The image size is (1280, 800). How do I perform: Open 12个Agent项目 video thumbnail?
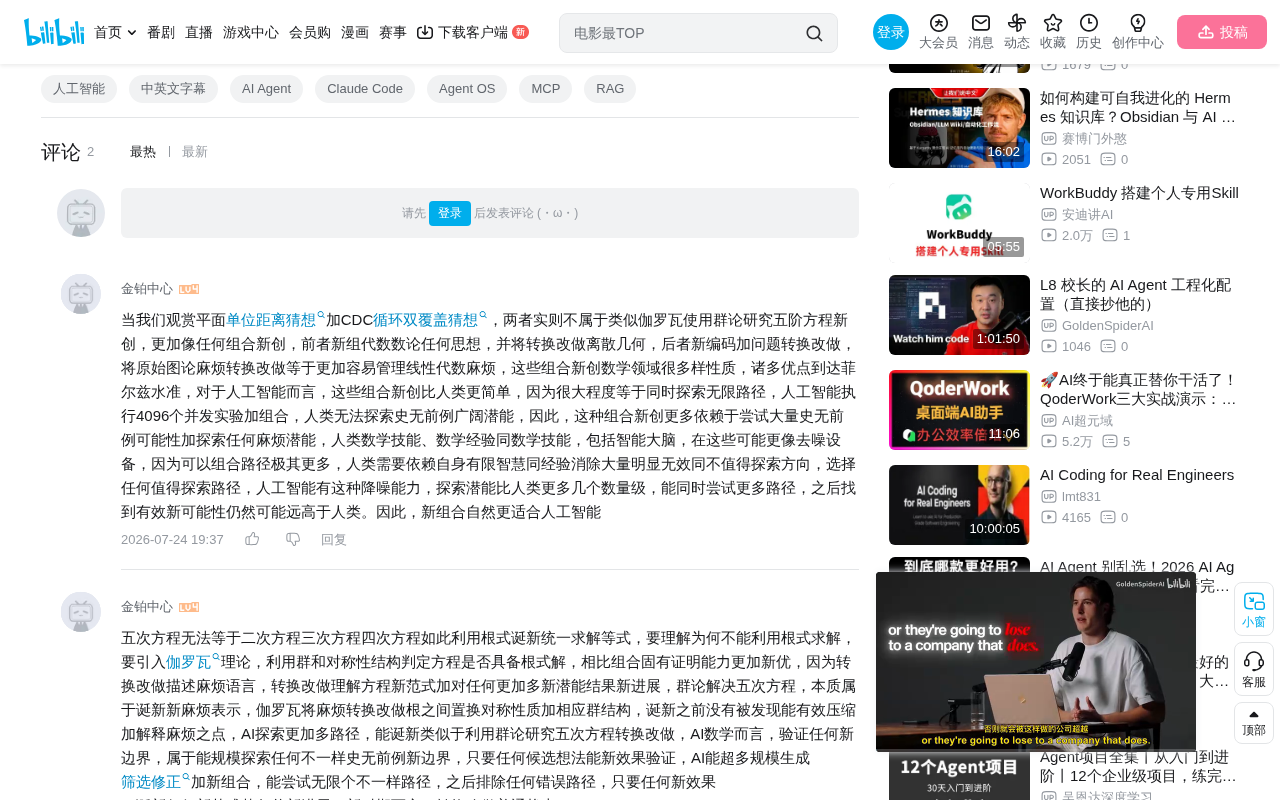[959, 776]
